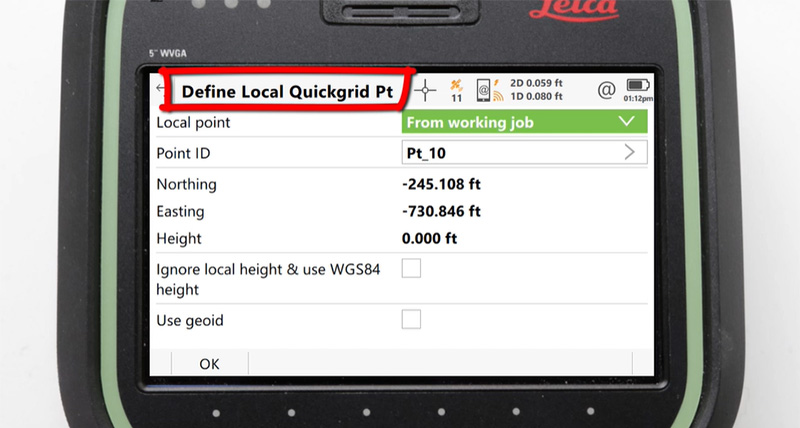This screenshot has width=800, height=428.
Task: Check the Use geoid checkbox
Action: click(411, 320)
